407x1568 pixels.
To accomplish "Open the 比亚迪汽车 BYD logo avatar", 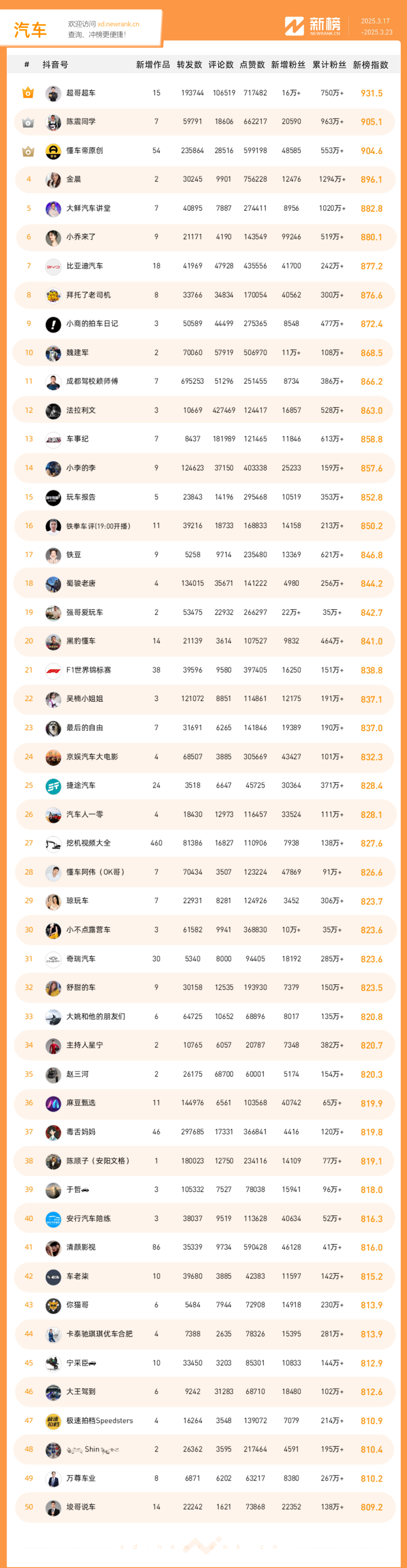I will click(54, 267).
